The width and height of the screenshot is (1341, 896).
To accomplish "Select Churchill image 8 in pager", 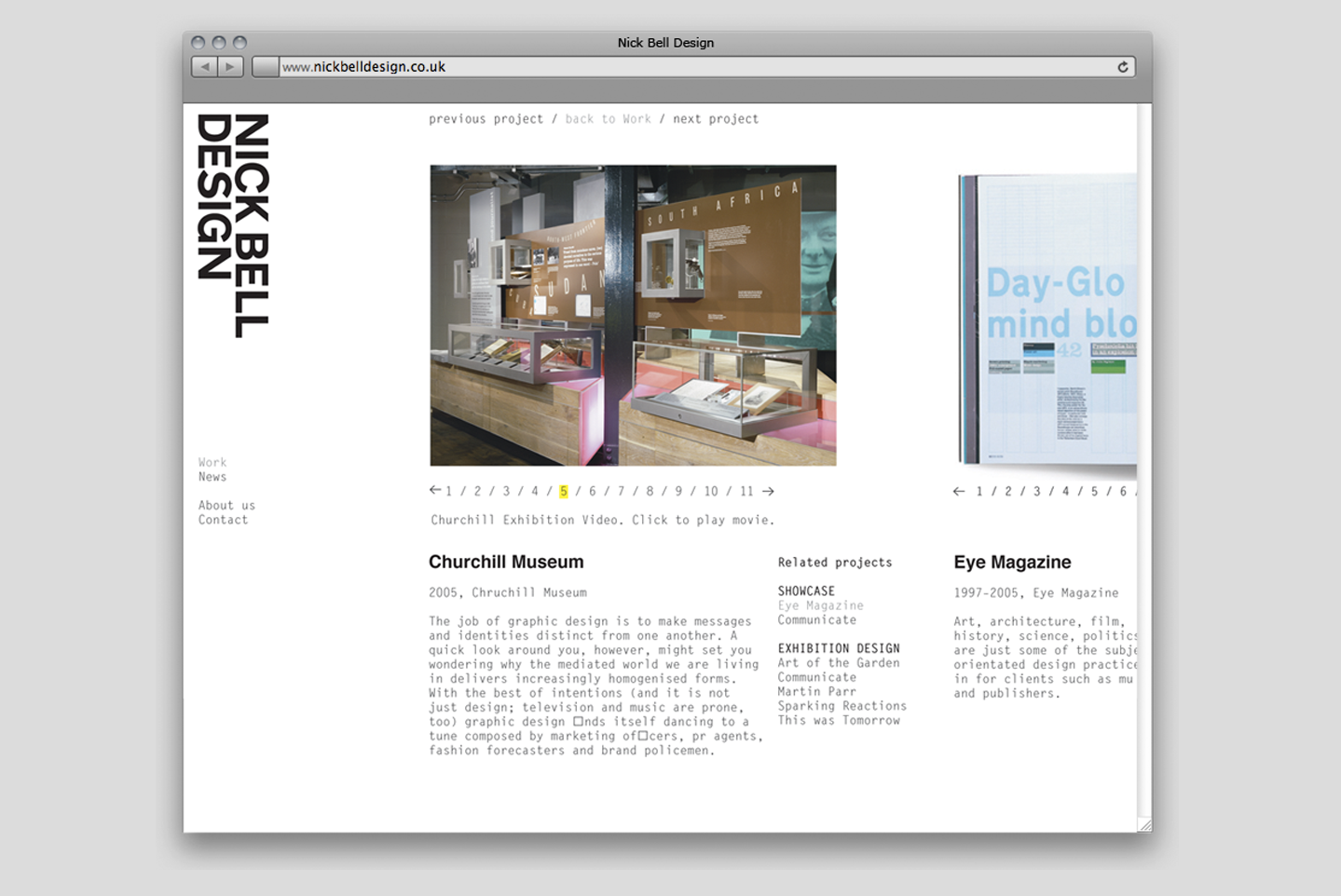I will (x=650, y=491).
